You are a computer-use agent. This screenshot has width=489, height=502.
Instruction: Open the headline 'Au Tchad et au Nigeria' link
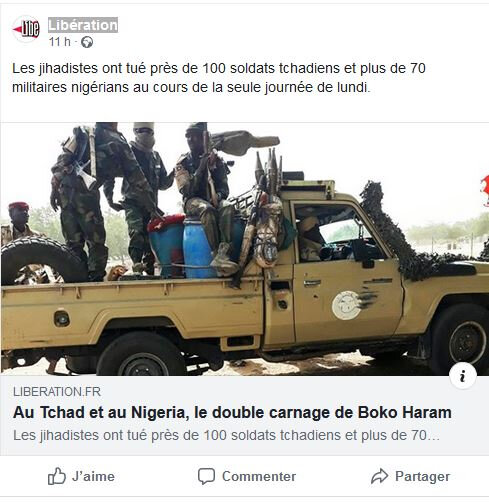pyautogui.click(x=232, y=412)
